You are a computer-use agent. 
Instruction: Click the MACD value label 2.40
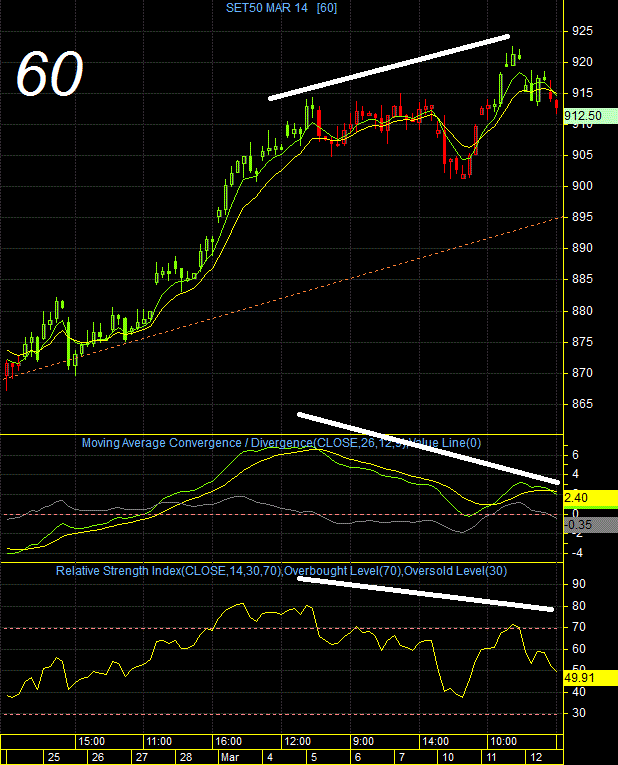(x=590, y=498)
